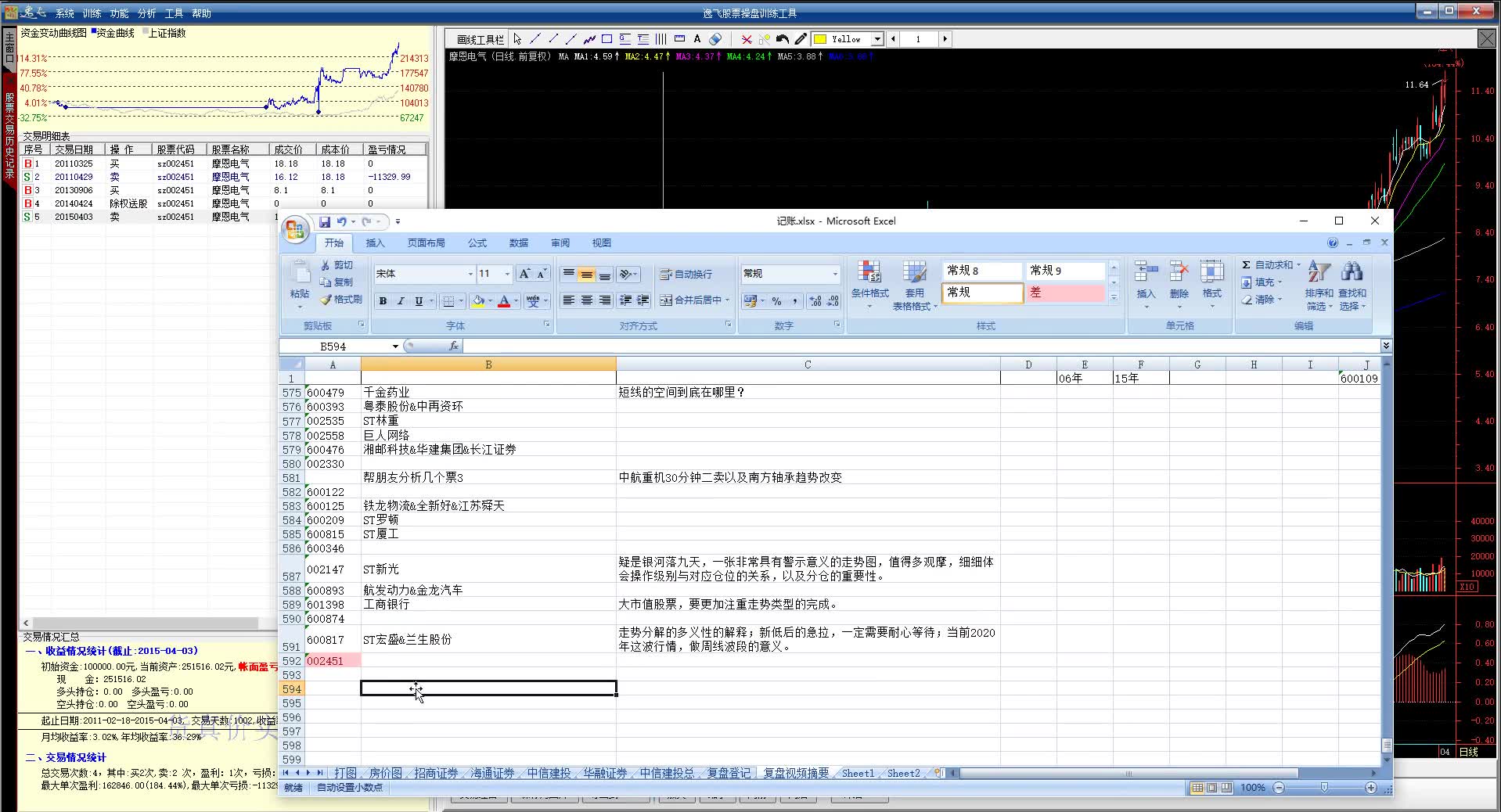Switch to the 公式 ribbon tab
The image size is (1501, 812).
click(x=477, y=243)
